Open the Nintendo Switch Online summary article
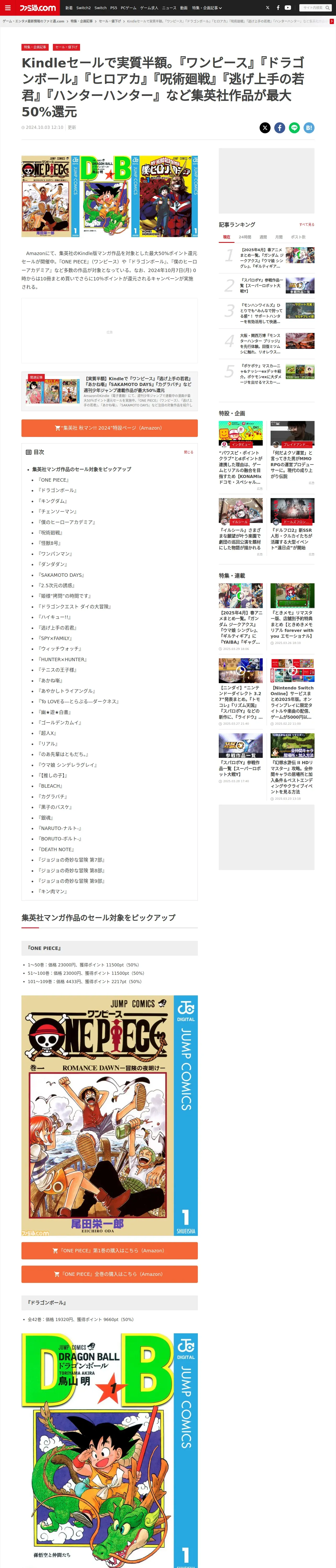The width and height of the screenshot is (336, 1568). click(293, 692)
